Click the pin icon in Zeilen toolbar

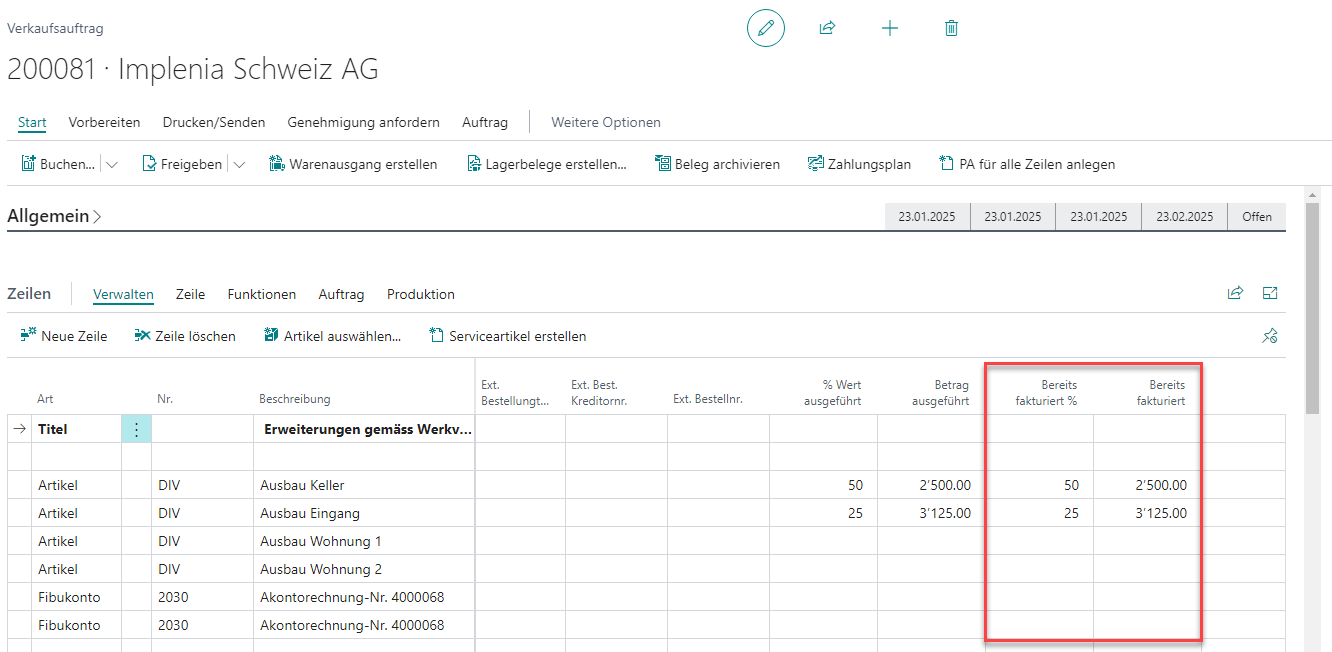pyautogui.click(x=1270, y=336)
